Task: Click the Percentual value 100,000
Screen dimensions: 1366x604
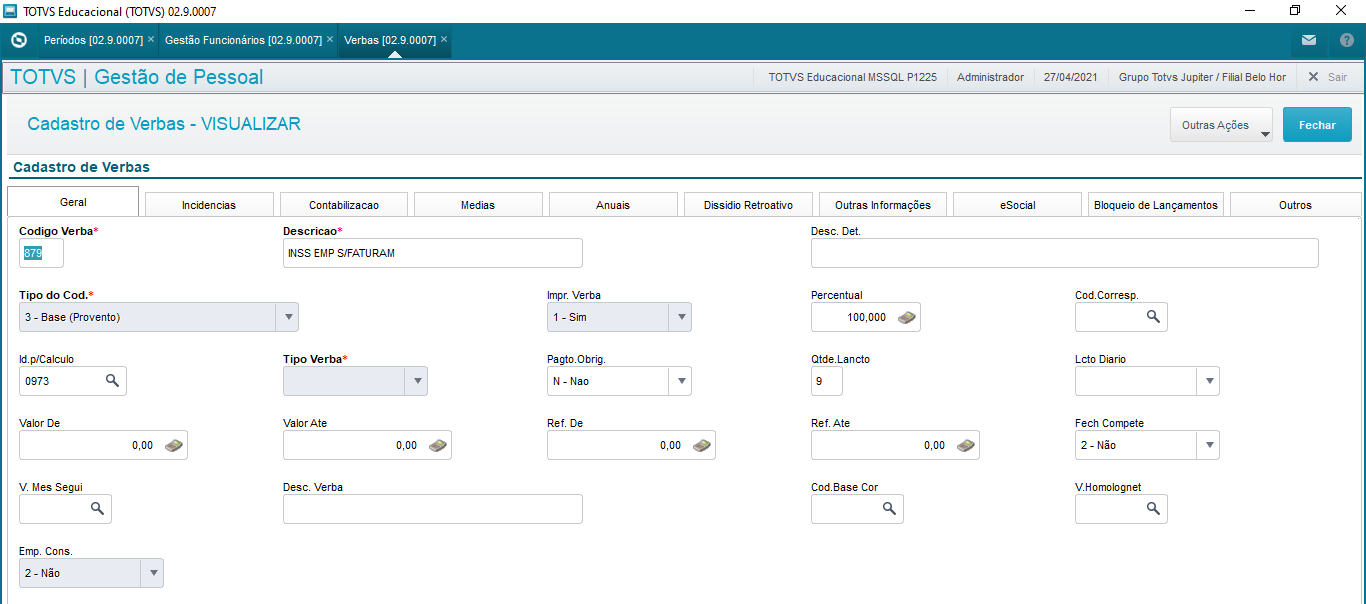Action: click(866, 317)
